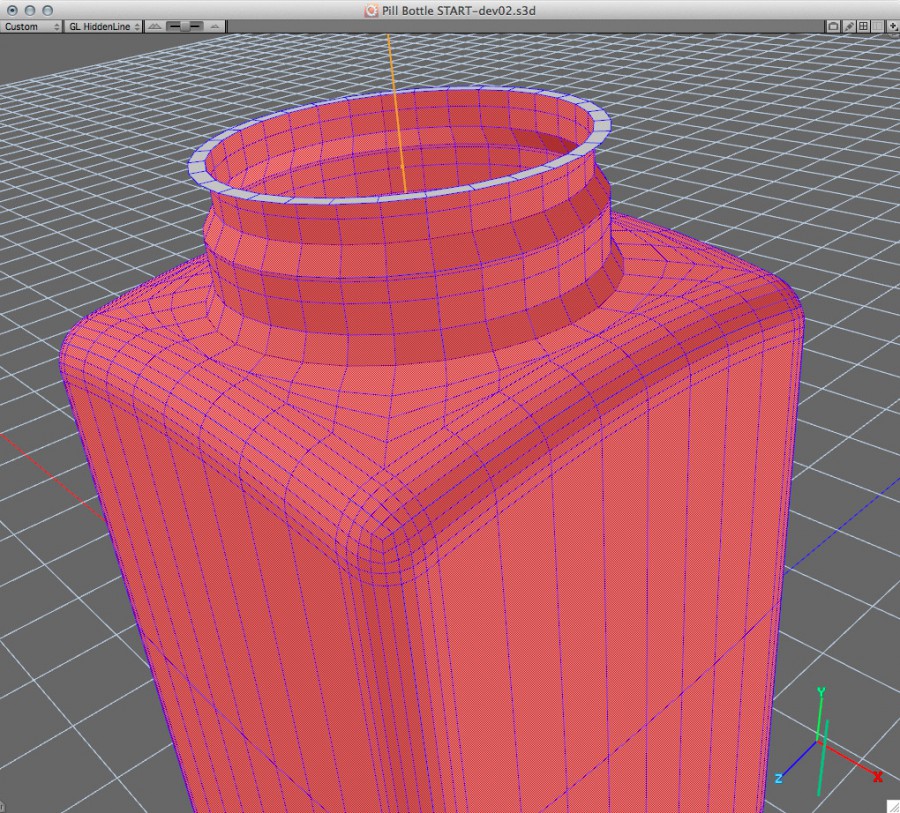The height and width of the screenshot is (813, 900).
Task: Open the Custom viewport preset dropdown
Action: 30,26
